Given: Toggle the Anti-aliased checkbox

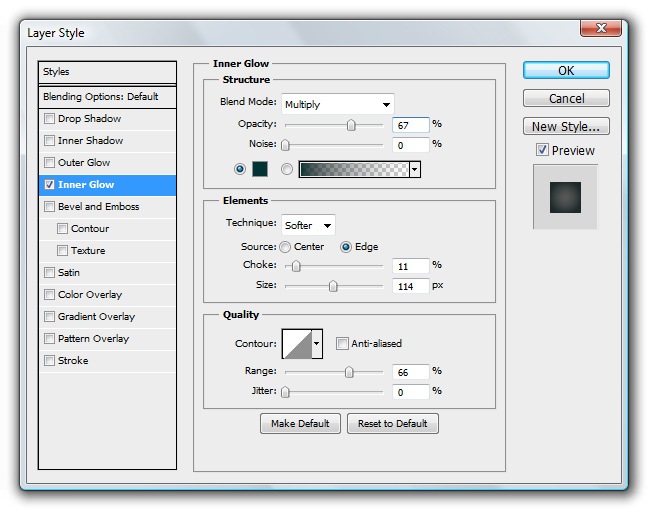Looking at the screenshot, I should pos(343,344).
